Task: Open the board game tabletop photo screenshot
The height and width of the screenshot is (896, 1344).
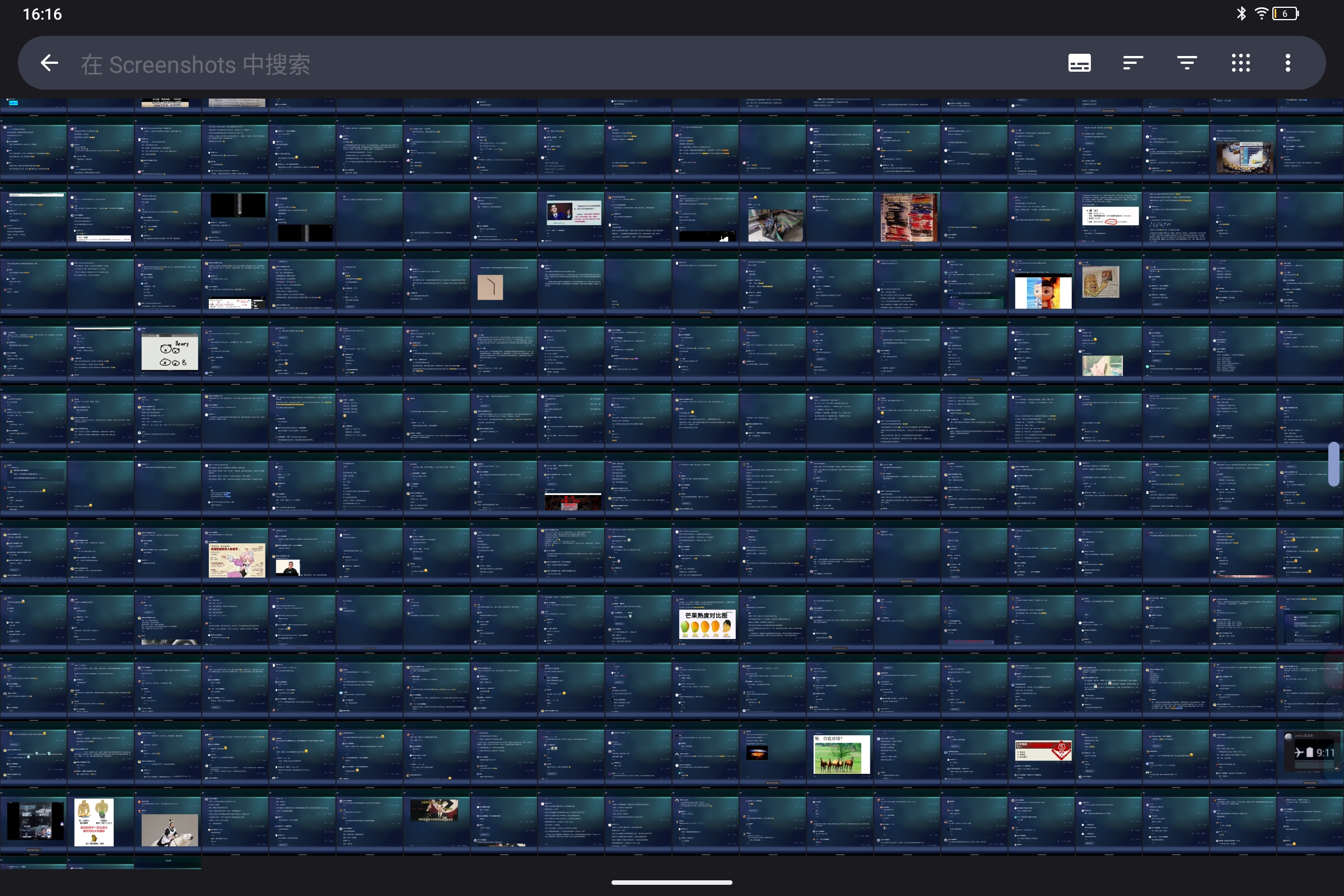Action: tap(1243, 149)
